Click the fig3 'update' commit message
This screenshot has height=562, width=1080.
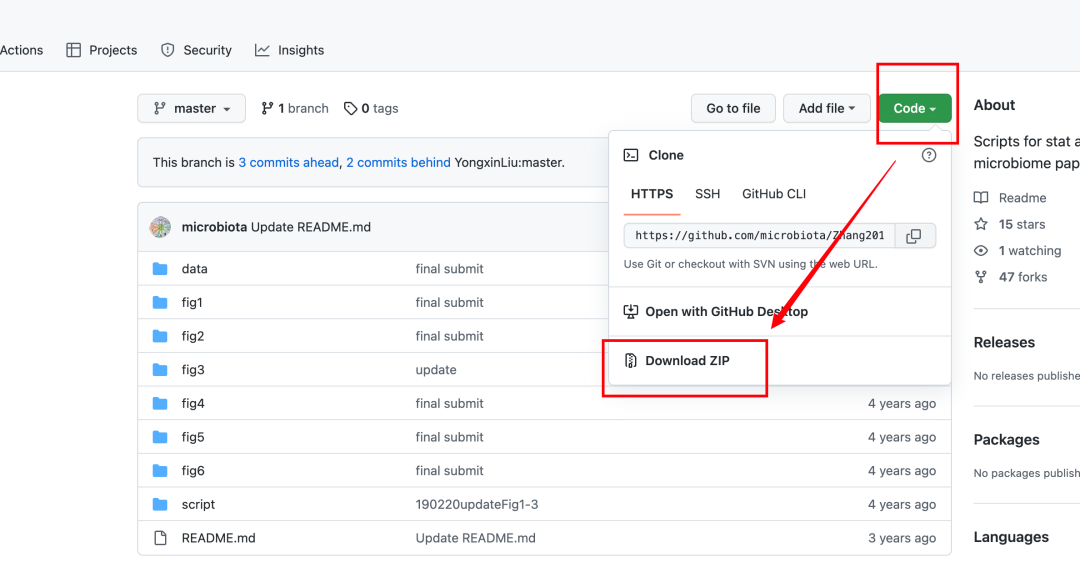[x=436, y=370]
